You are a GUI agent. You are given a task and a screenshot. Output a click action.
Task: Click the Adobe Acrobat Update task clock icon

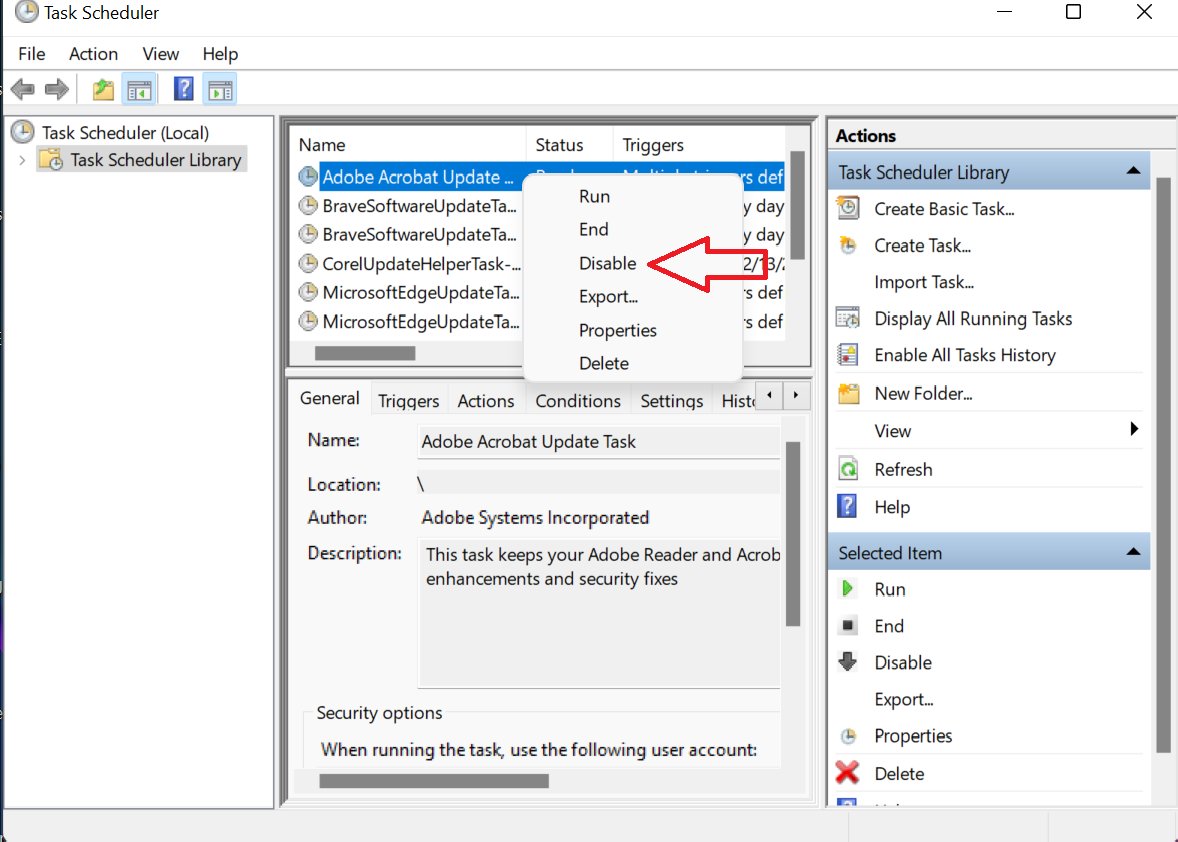[x=308, y=177]
